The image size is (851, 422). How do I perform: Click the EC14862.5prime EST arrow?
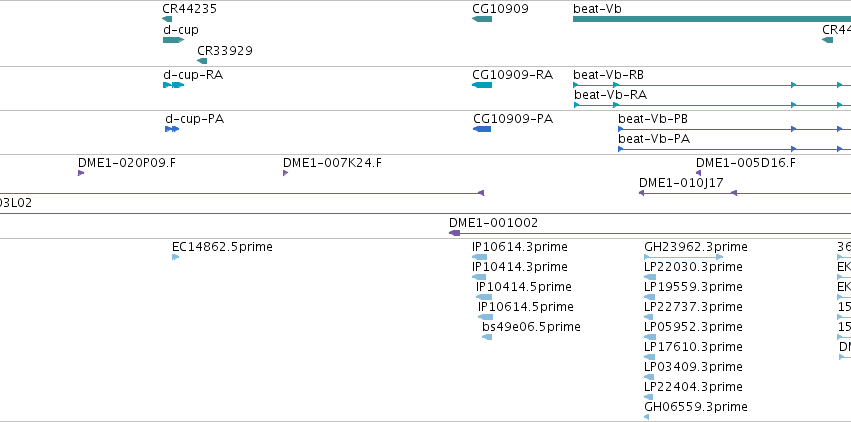[x=175, y=257]
